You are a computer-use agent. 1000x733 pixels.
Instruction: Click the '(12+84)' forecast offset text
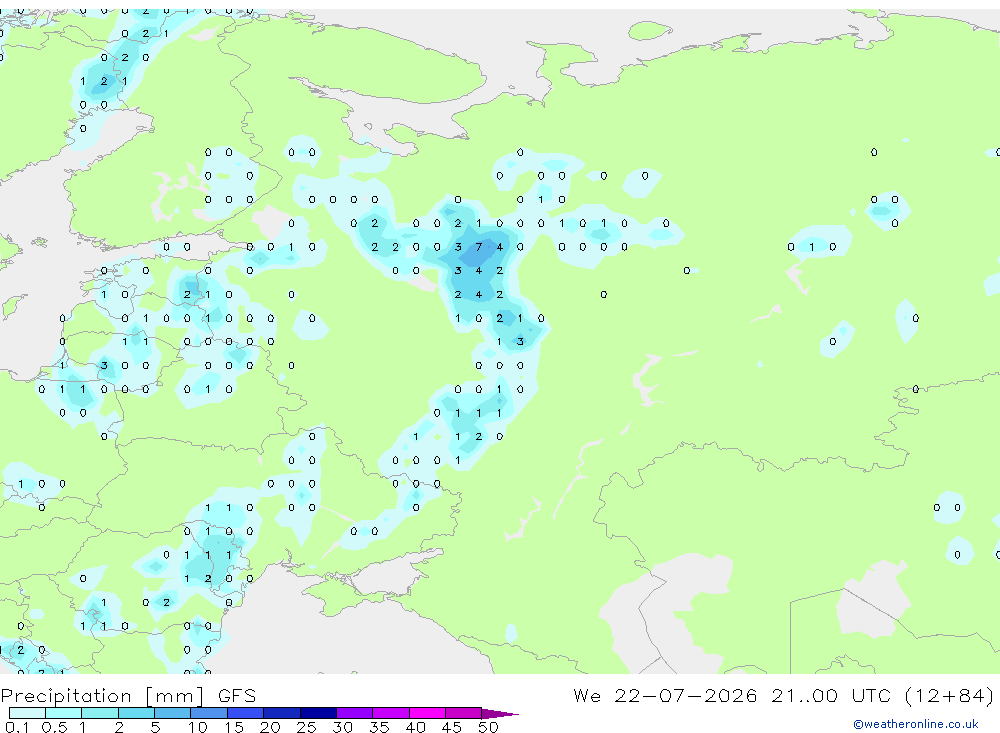tap(950, 695)
